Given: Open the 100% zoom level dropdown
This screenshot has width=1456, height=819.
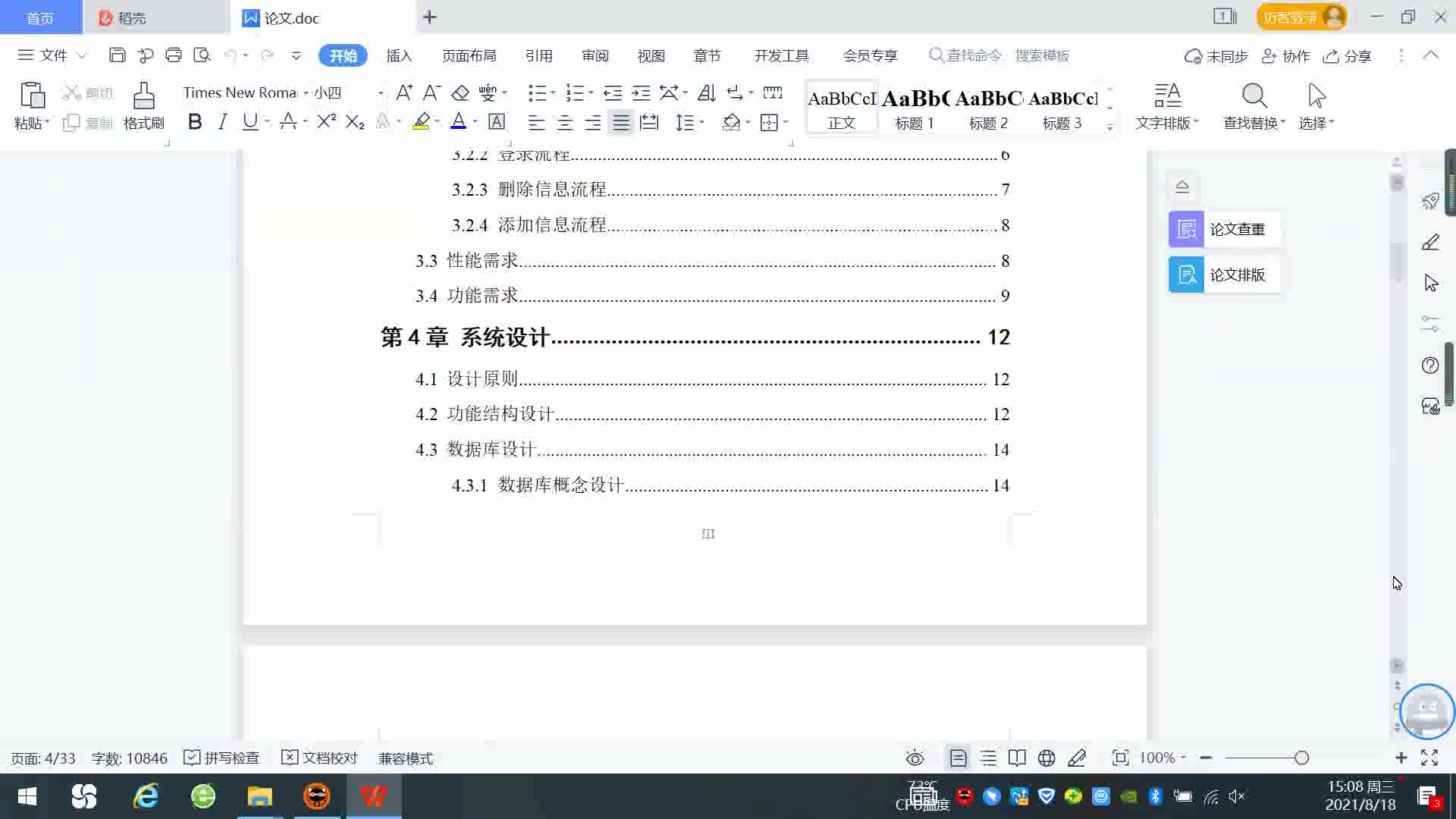Looking at the screenshot, I should click(x=1163, y=758).
